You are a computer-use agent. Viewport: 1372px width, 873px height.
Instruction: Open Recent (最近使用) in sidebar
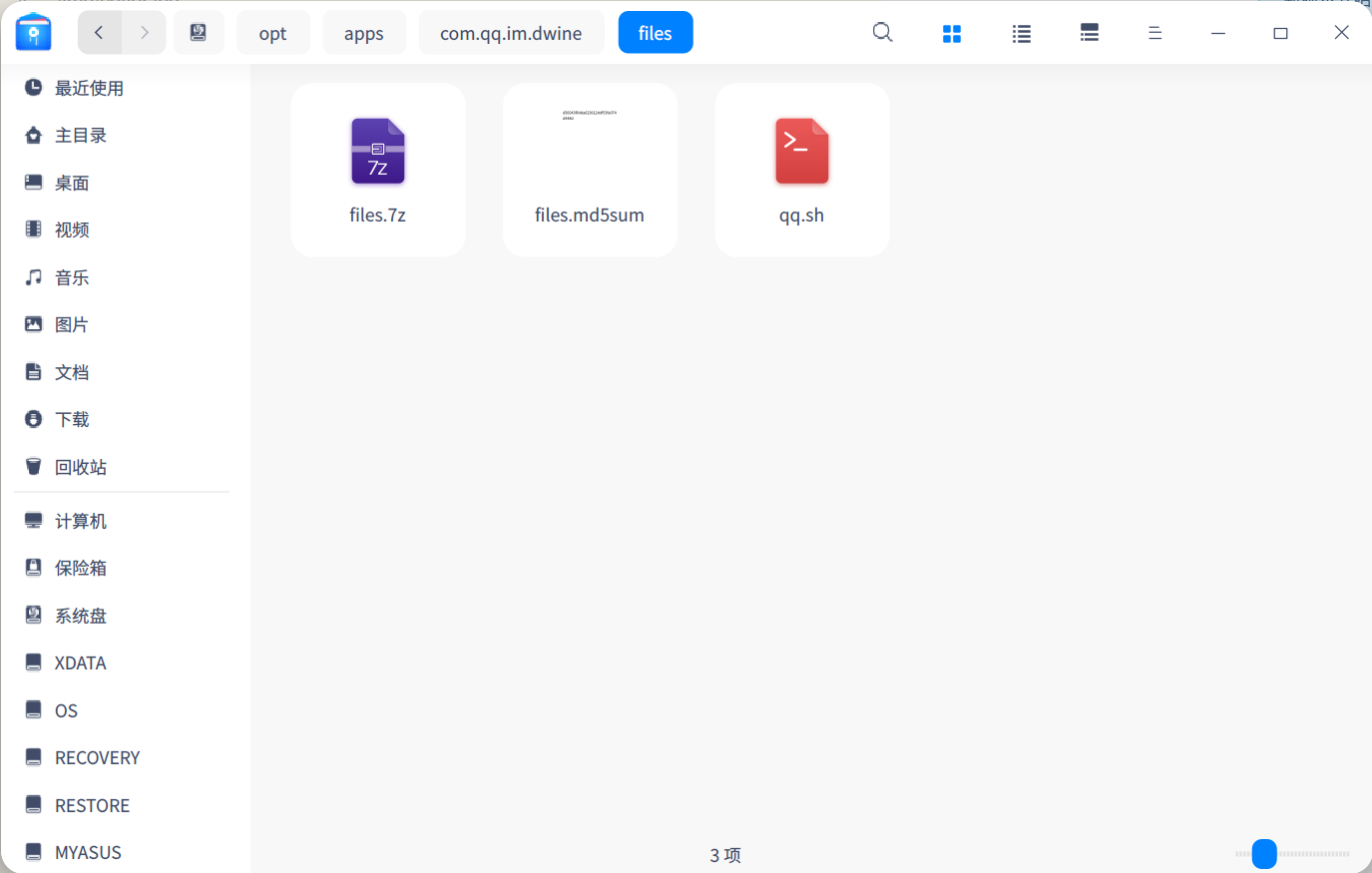(x=89, y=89)
